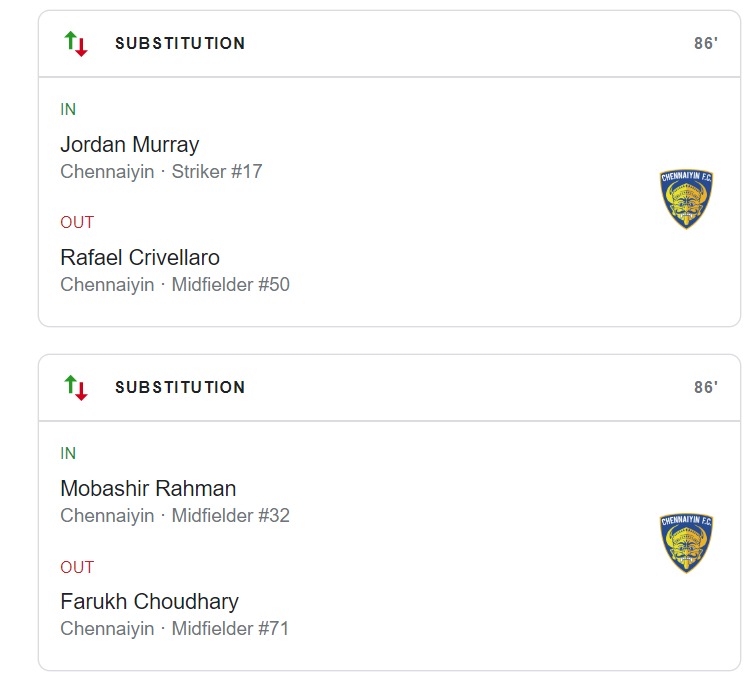The image size is (753, 681).
Task: Click substitution arrows icon in Mobashir Rahman card
Action: 76,388
